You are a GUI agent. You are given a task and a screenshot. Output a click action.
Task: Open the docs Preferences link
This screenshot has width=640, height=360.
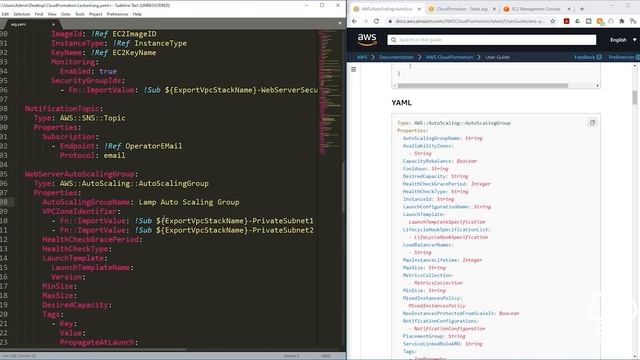coord(624,57)
